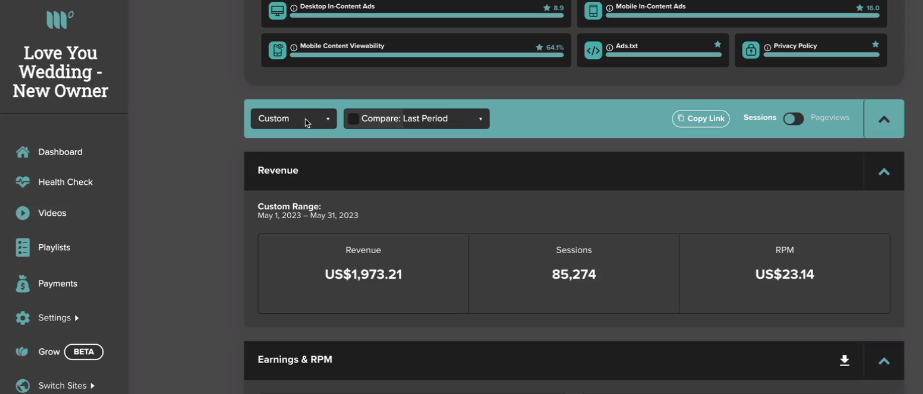This screenshot has height=394, width=923.
Task: Click the info icon beside Mobile In-Content Ads
Action: pos(609,8)
